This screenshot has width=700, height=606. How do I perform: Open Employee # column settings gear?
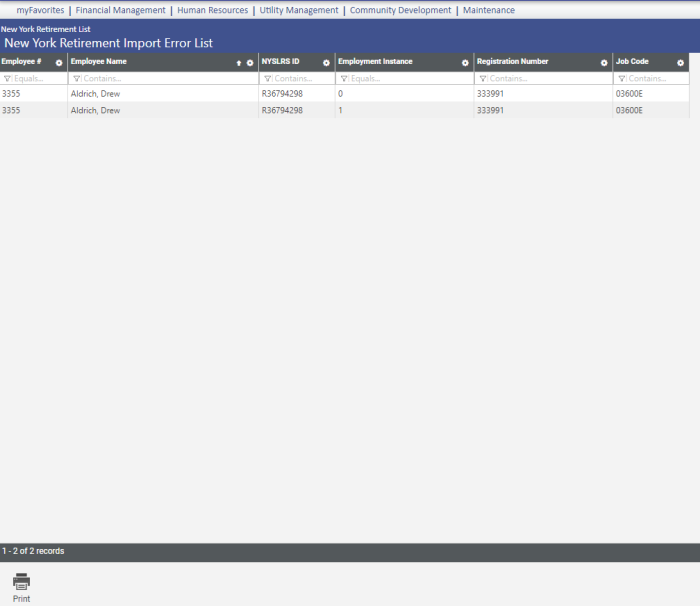tap(59, 62)
